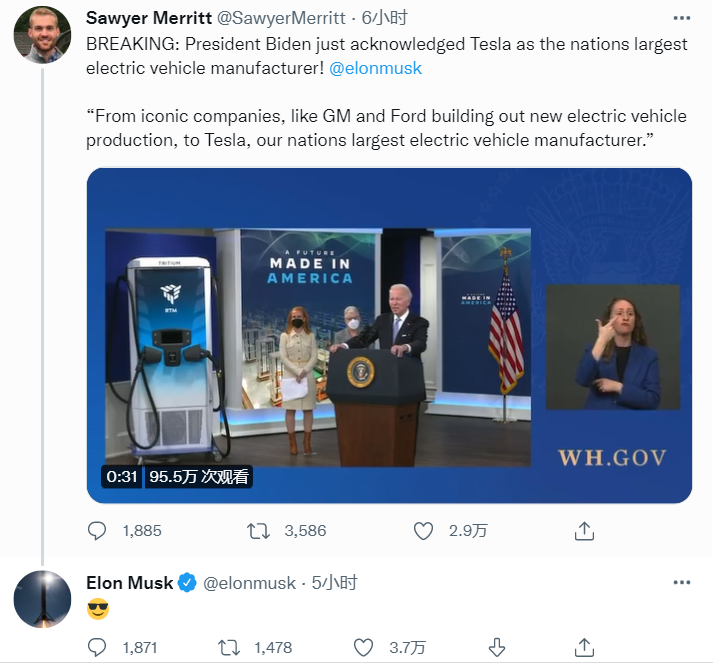Open more options for Sawyer Merritt's tweet

click(682, 18)
